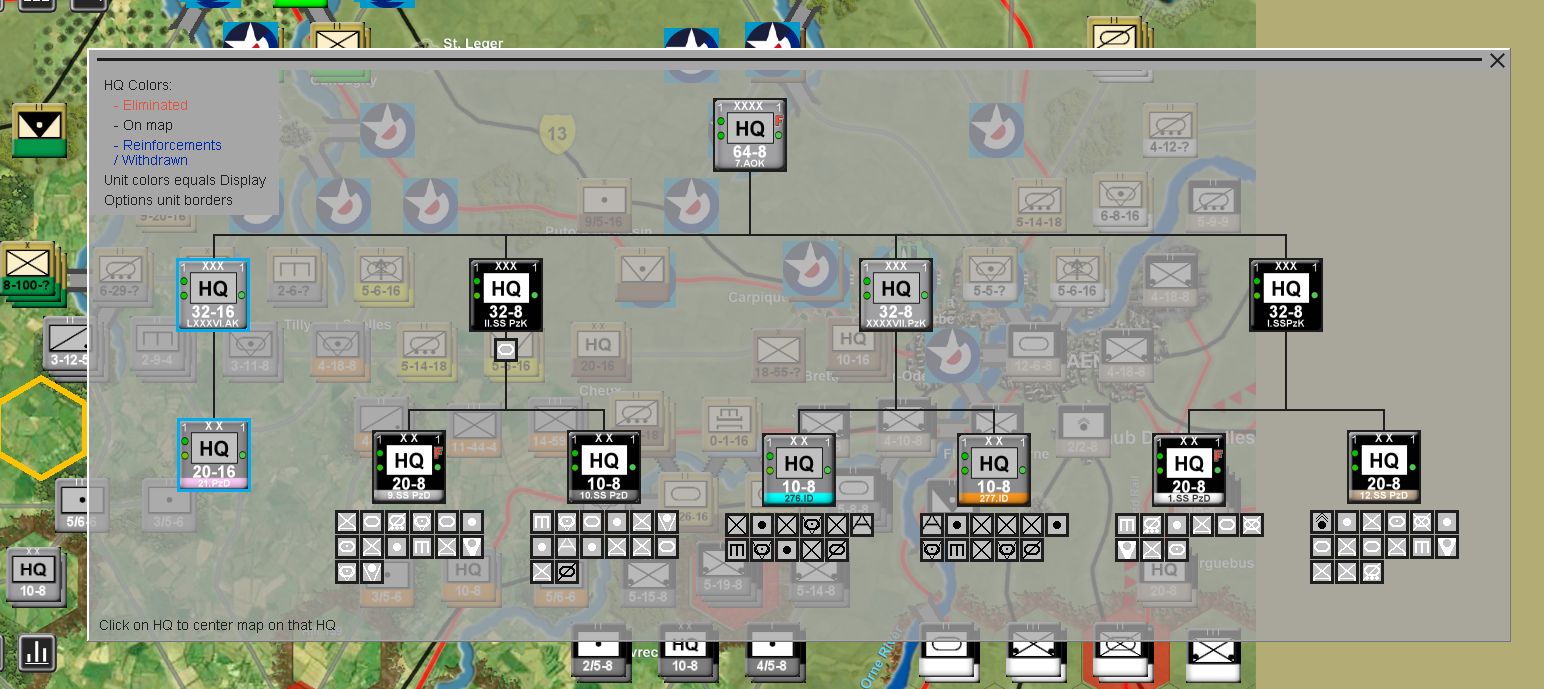Click the blue 'Reinforcements' legend entry
Viewport: 1544px width, 689px height.
172,145
